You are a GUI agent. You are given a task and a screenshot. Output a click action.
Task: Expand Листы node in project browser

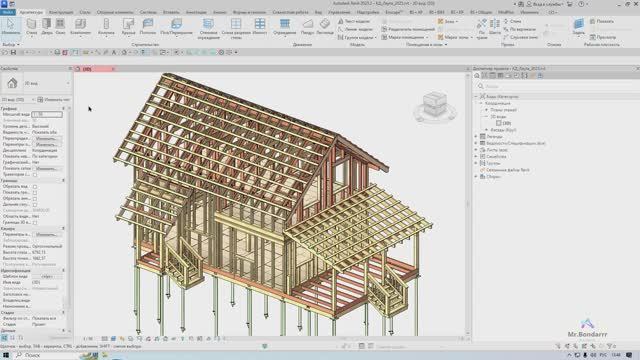(x=476, y=150)
